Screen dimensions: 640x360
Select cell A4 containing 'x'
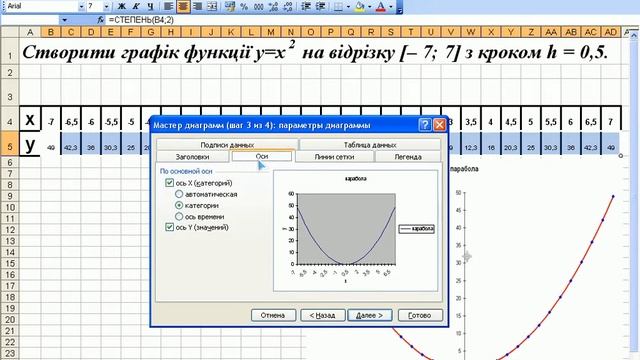30,120
